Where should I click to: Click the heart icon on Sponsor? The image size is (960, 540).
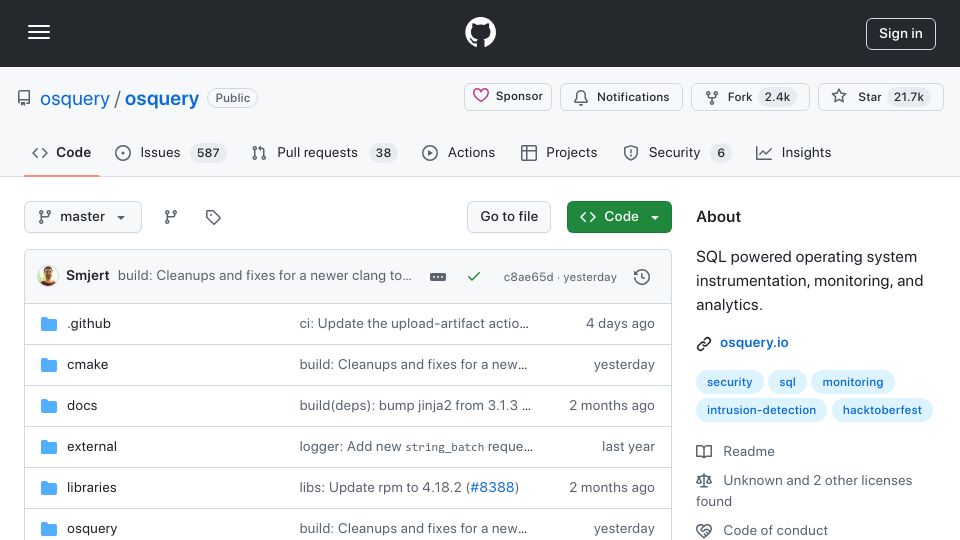481,96
